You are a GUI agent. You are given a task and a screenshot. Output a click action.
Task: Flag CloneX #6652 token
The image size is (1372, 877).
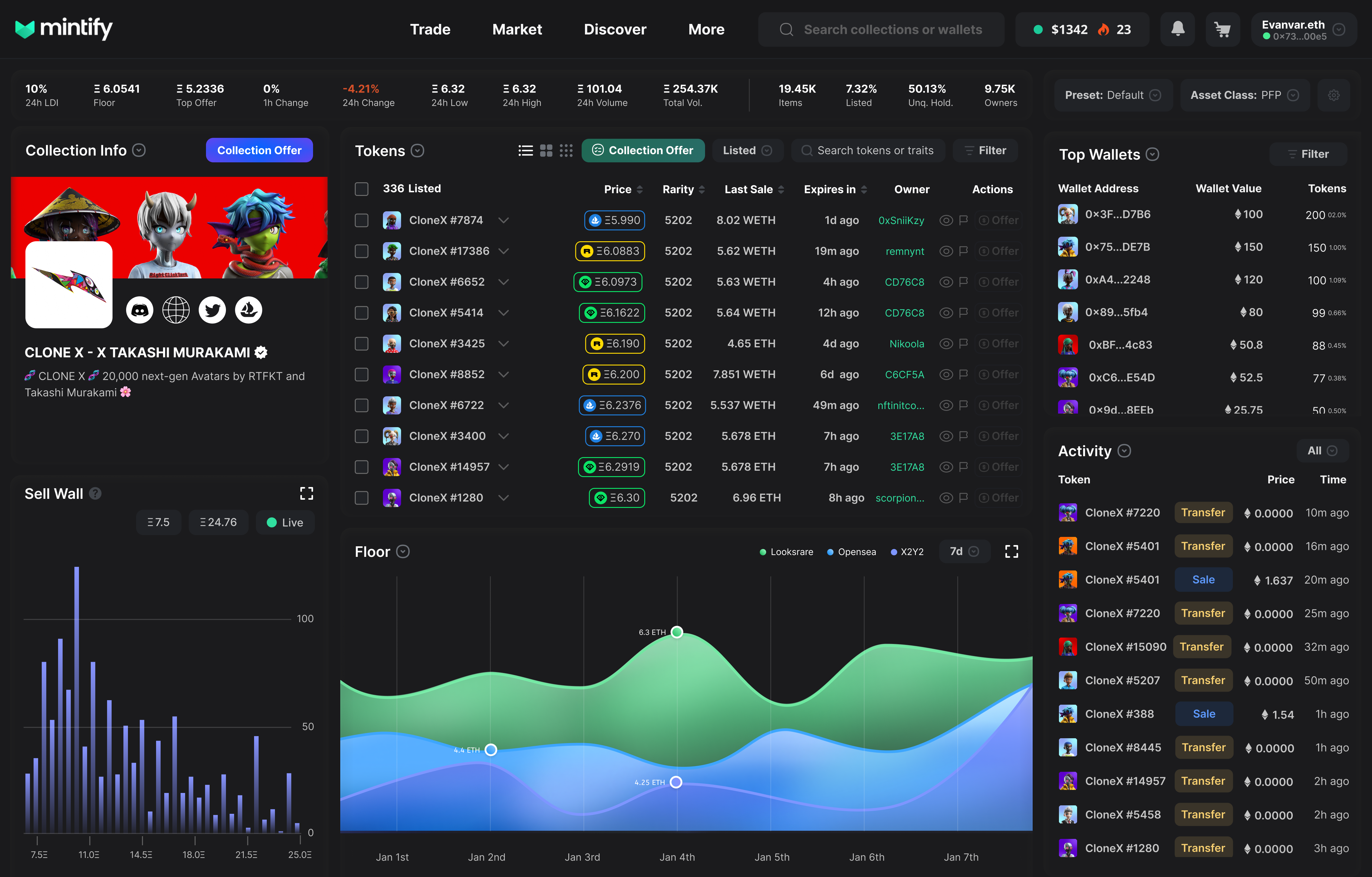click(963, 281)
